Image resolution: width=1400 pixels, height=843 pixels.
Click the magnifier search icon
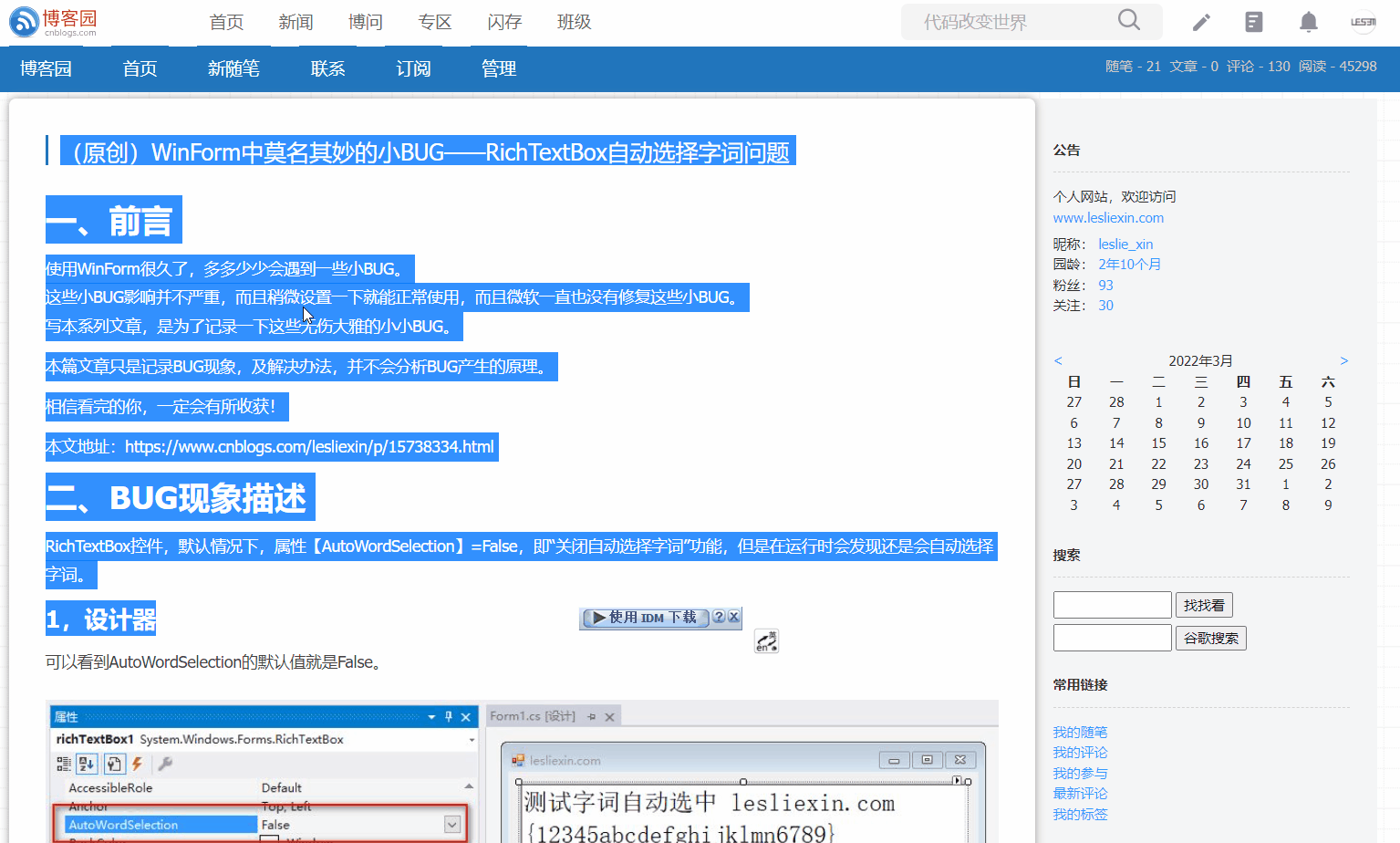1128,20
